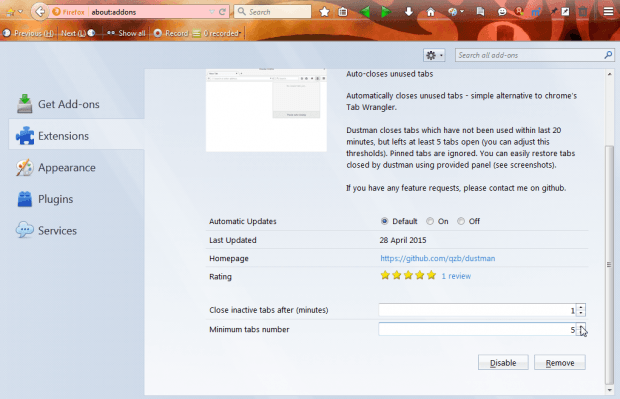This screenshot has height=399, width=620.
Task: Click the reload button in address bar
Action: pos(223,12)
